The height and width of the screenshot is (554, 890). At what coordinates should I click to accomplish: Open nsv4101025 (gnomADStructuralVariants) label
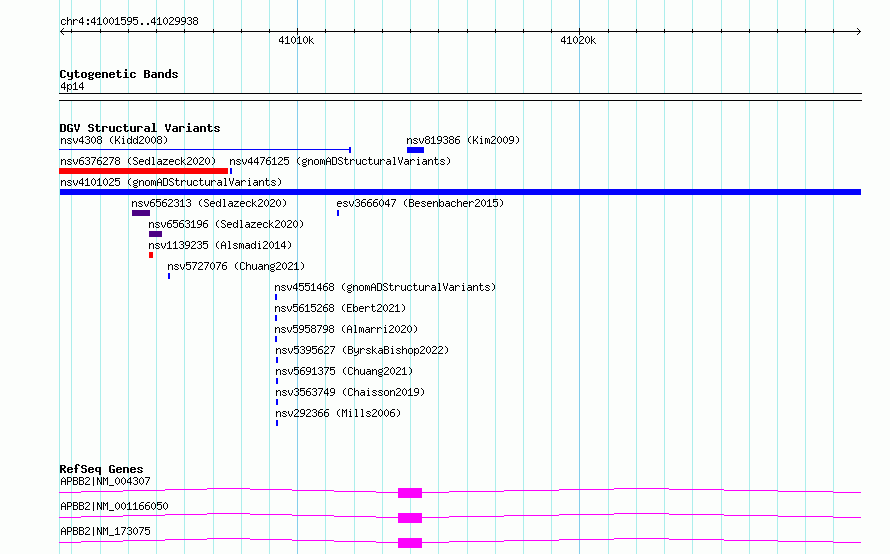tap(171, 182)
